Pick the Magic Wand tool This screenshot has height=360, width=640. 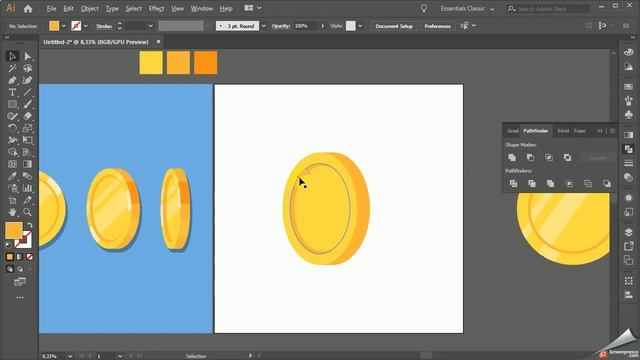(12, 68)
